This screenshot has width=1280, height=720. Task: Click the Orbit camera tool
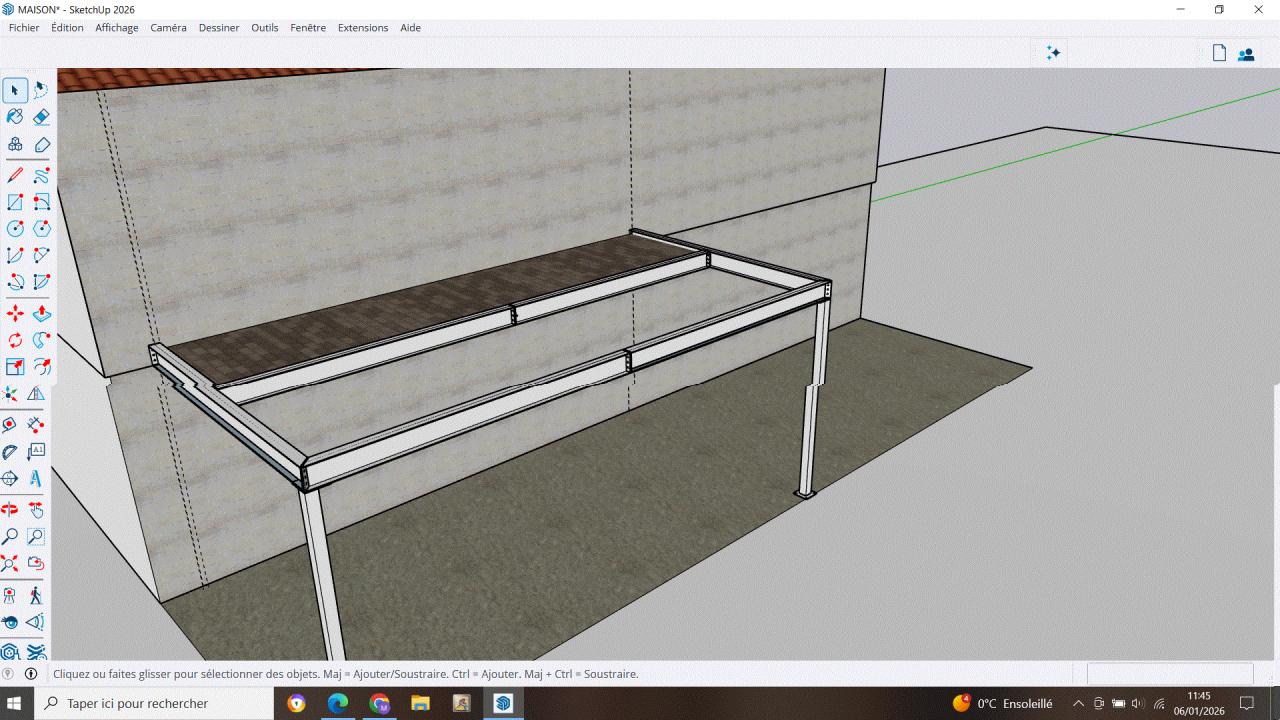click(x=10, y=509)
